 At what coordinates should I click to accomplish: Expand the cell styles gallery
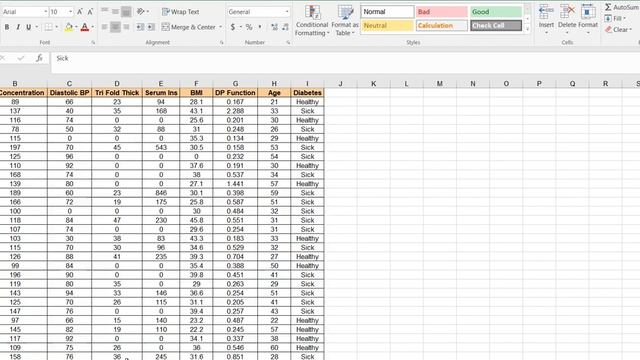pos(527,29)
